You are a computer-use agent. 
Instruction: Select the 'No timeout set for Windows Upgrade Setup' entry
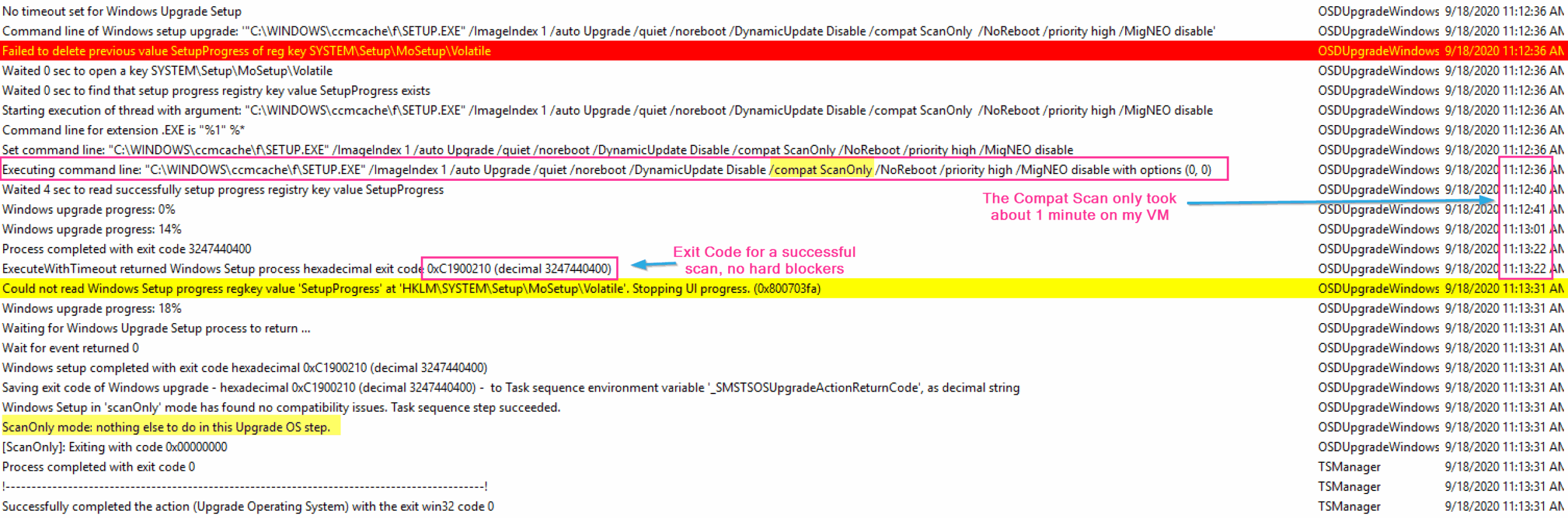click(122, 11)
